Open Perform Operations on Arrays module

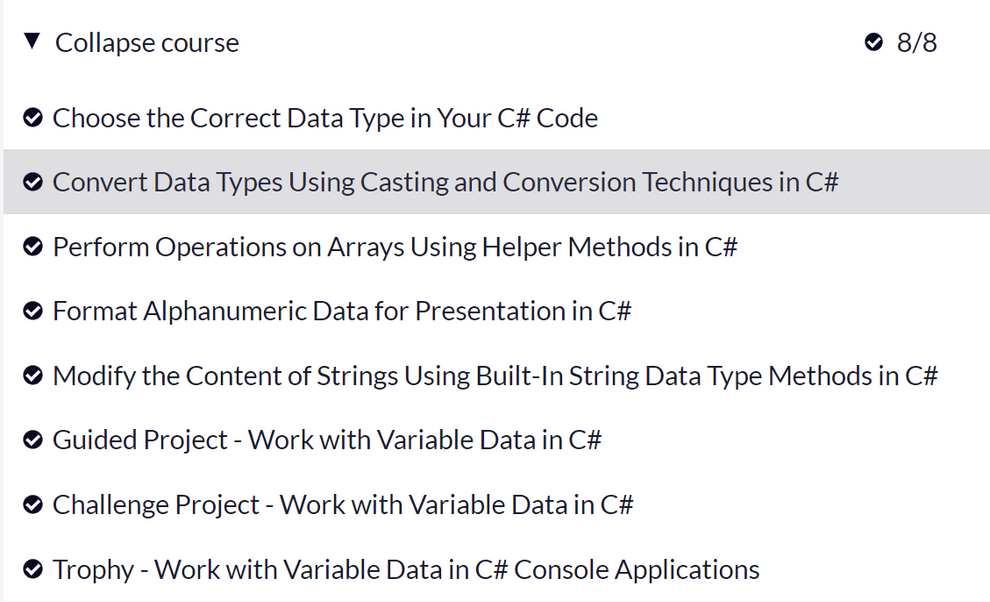coord(395,247)
